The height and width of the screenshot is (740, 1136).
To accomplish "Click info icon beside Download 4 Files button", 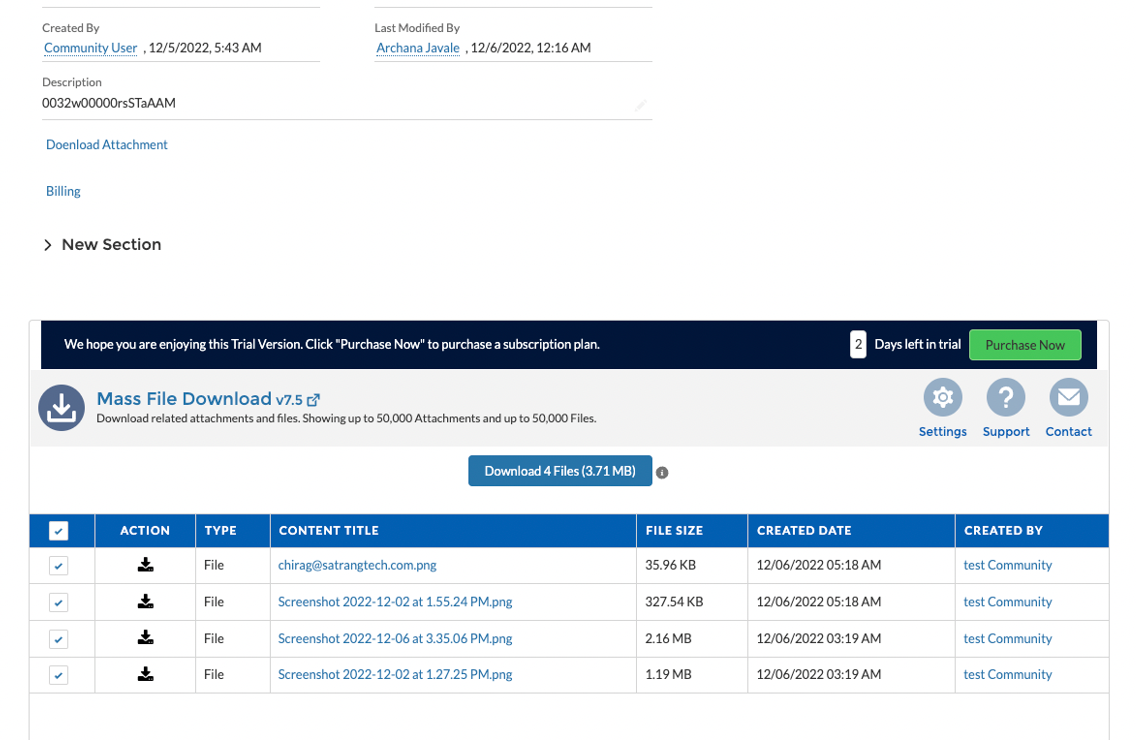I will (662, 473).
